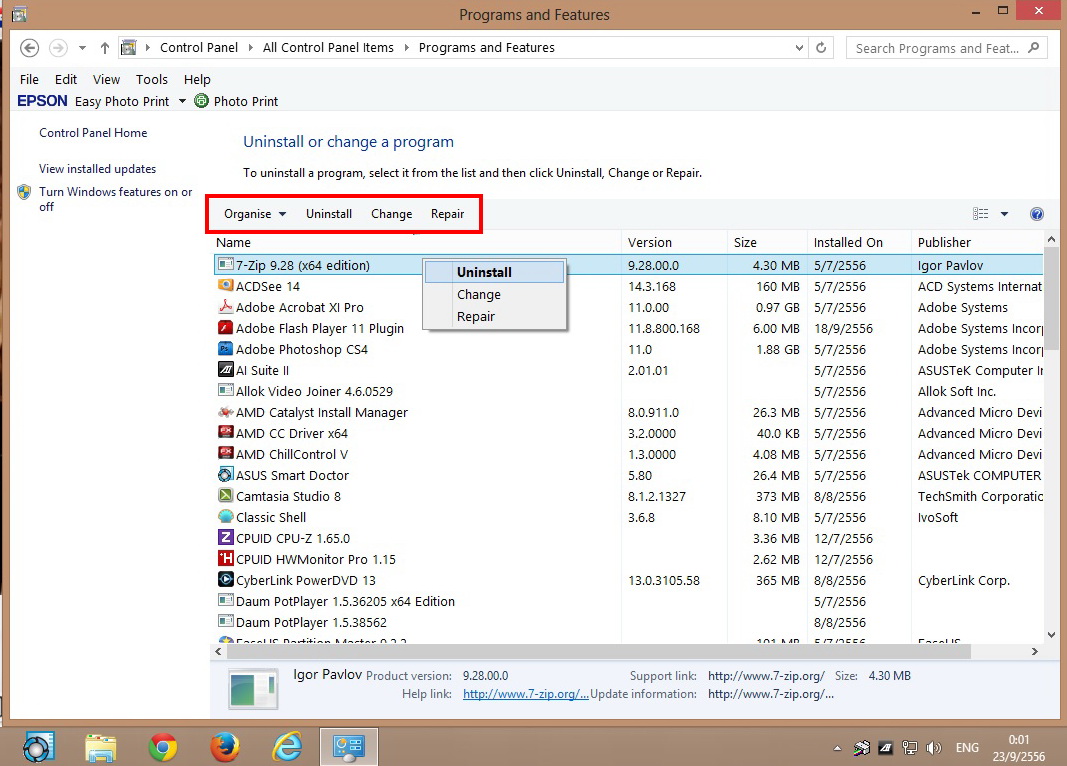This screenshot has width=1067, height=766.
Task: Open the Organise dropdown
Action: [255, 214]
